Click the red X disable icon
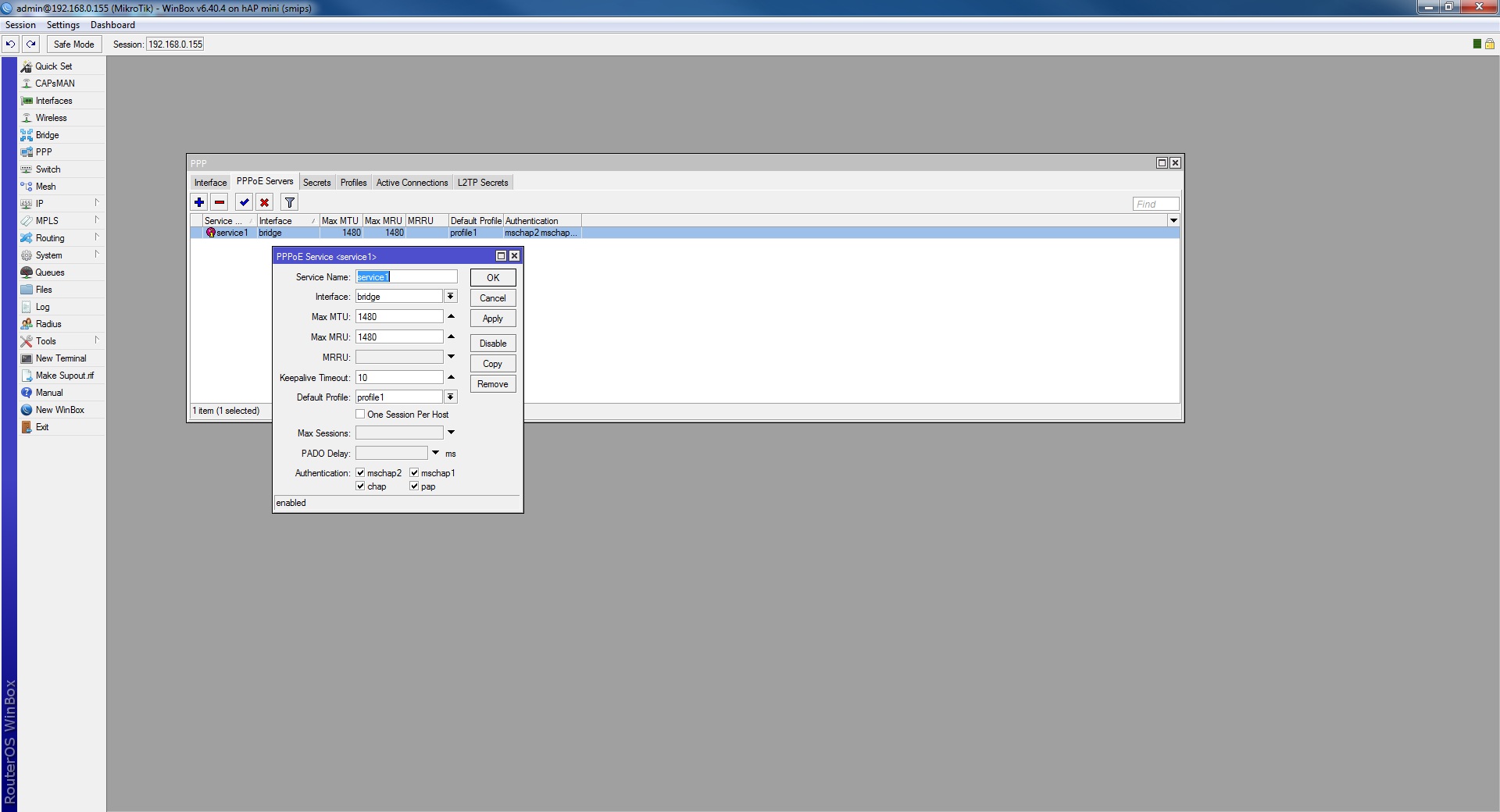 click(x=265, y=202)
